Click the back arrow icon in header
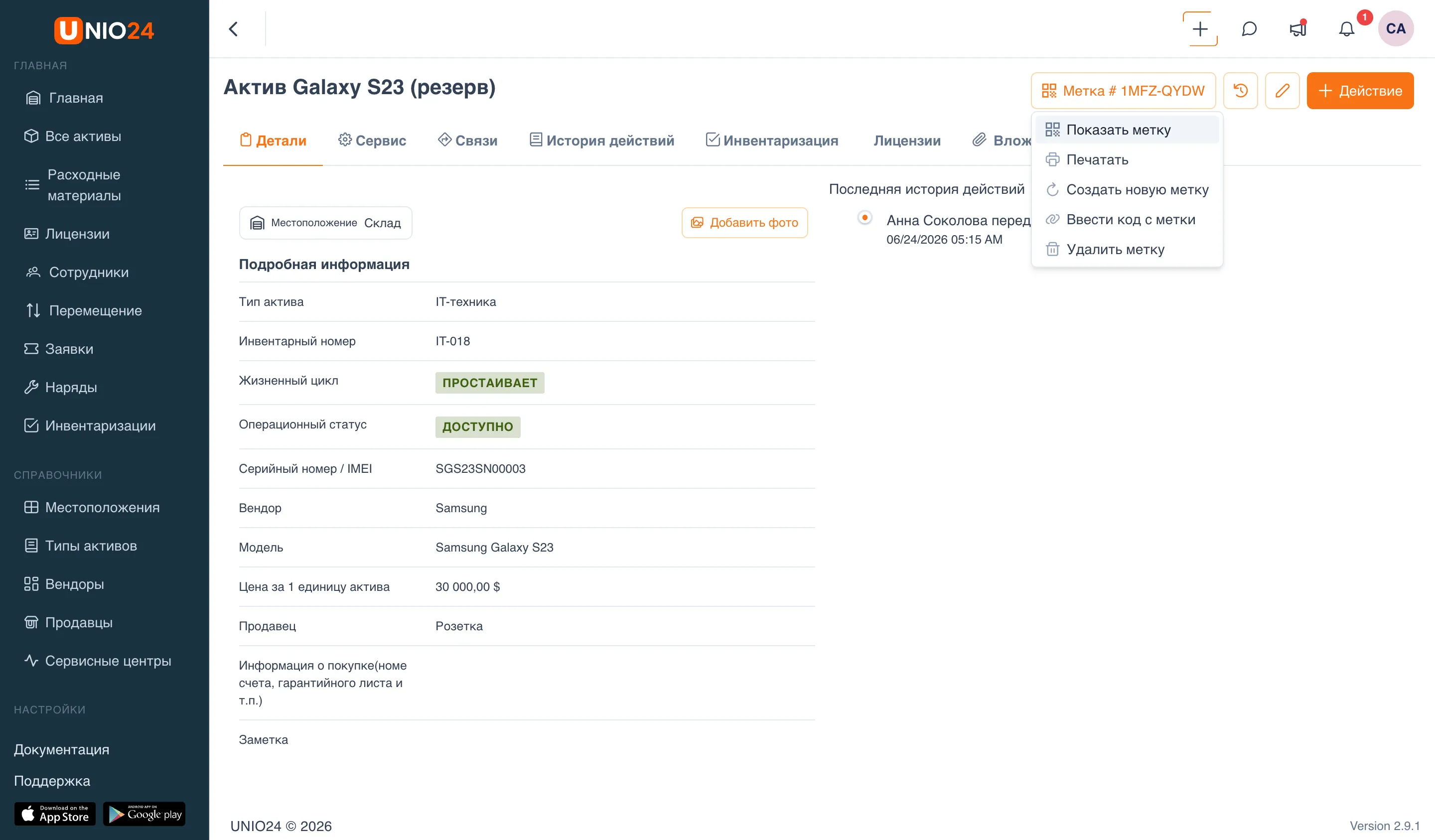 click(234, 29)
